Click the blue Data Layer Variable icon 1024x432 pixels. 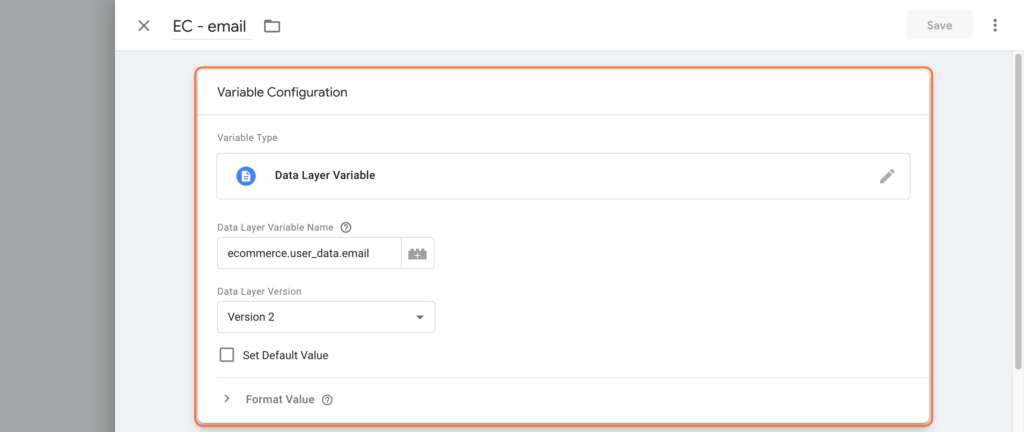[x=246, y=176]
